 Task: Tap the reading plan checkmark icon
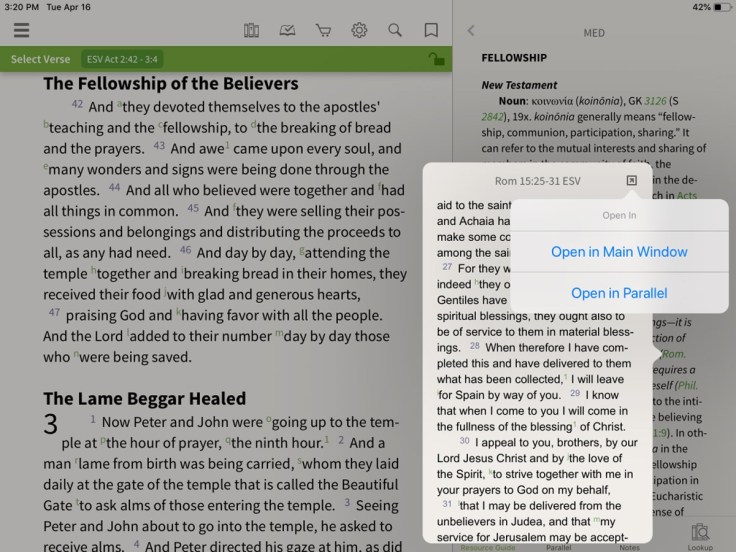[287, 30]
